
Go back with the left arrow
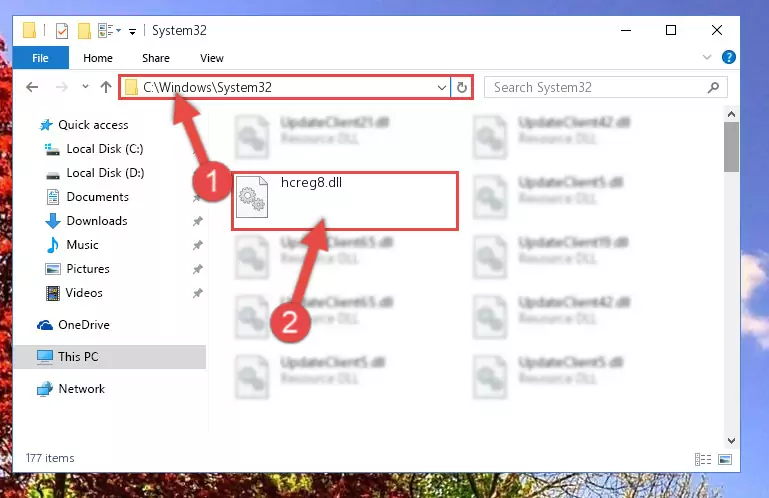tap(32, 87)
